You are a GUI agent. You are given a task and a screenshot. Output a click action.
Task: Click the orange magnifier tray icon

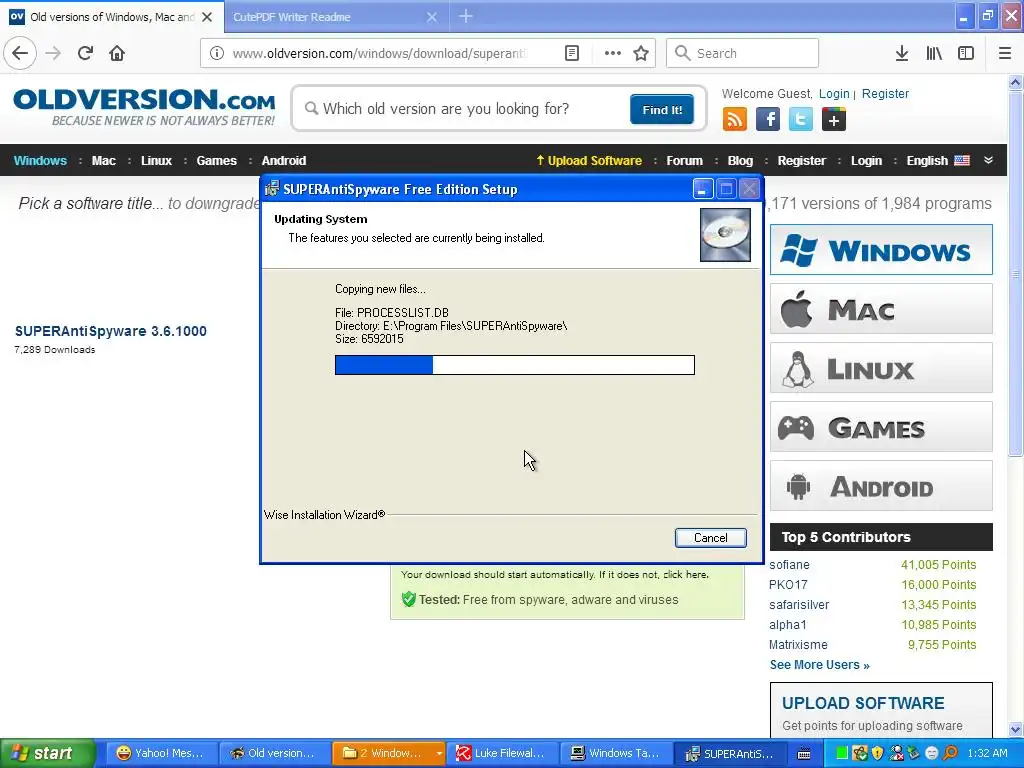point(950,753)
